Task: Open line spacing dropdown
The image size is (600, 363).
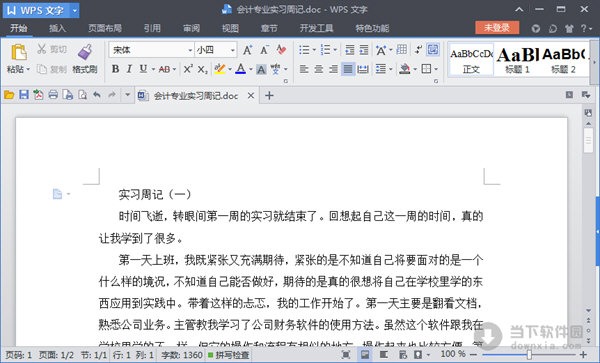Action: pyautogui.click(x=391, y=69)
